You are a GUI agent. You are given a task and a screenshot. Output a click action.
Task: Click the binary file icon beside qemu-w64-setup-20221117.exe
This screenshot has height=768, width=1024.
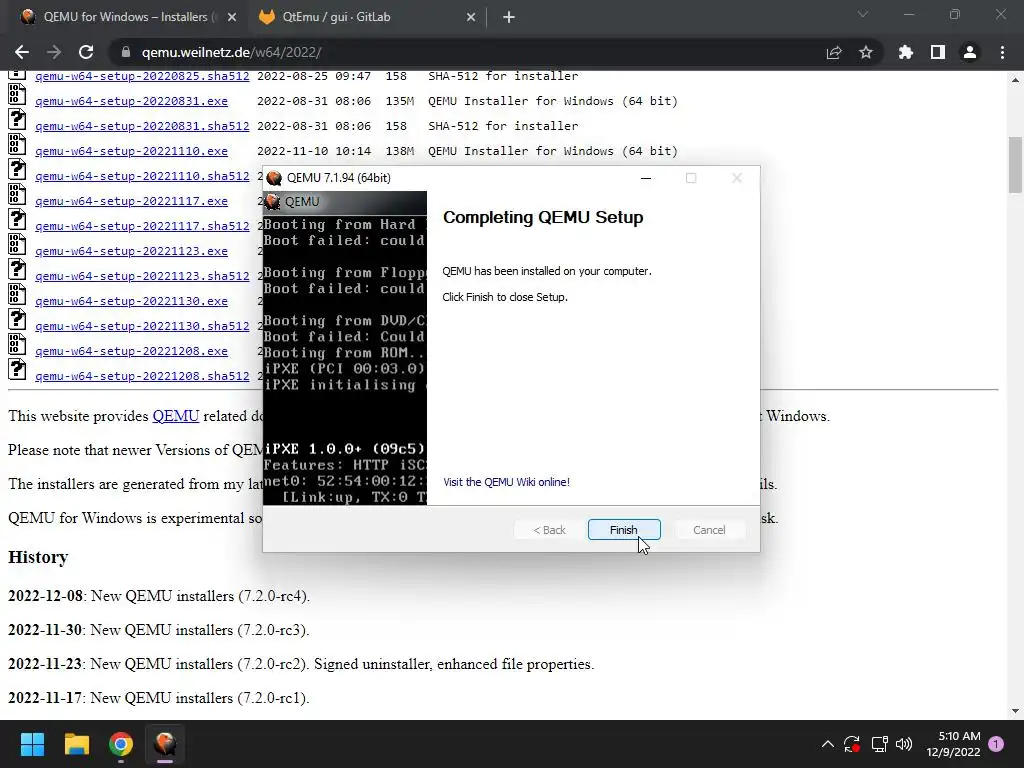[17, 194]
